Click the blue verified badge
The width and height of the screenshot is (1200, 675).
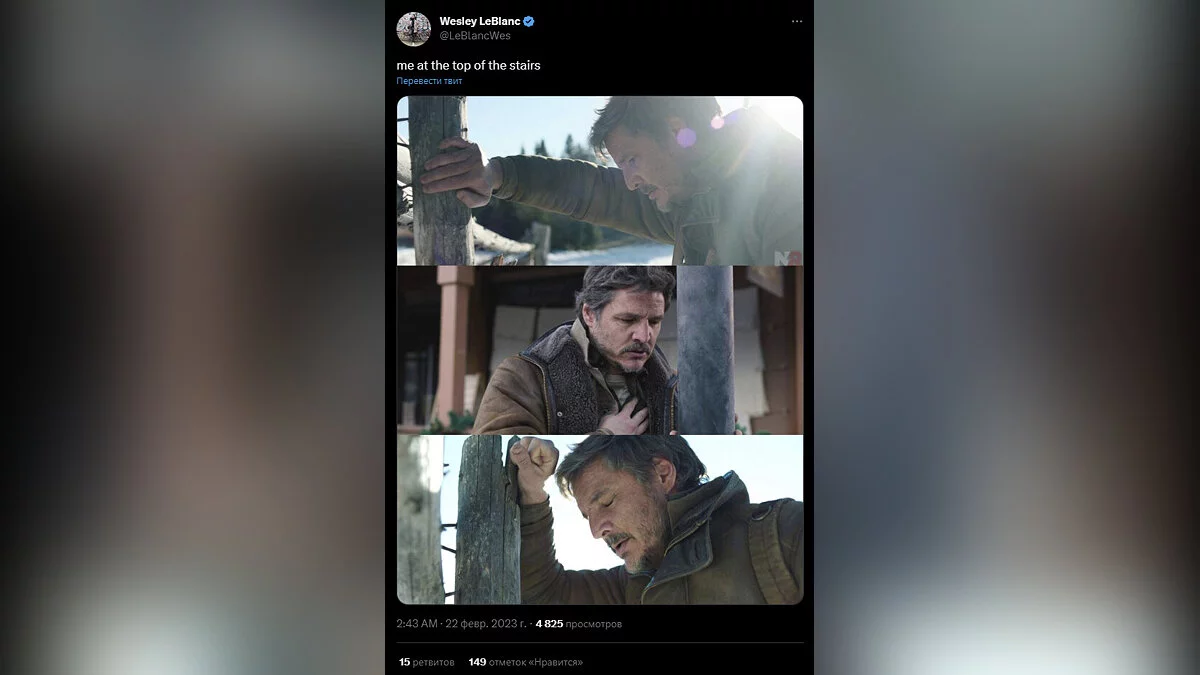529,21
